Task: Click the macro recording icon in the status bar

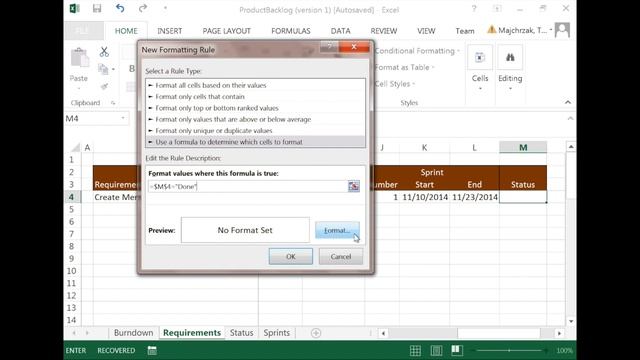Action: [x=152, y=350]
